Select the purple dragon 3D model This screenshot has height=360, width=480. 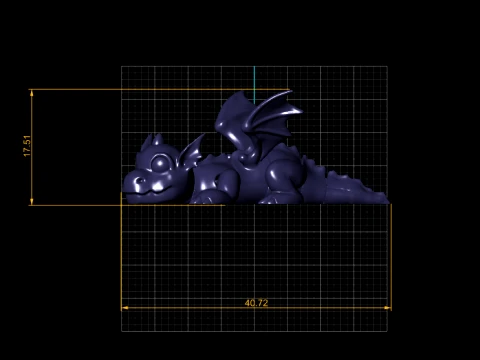256,148
